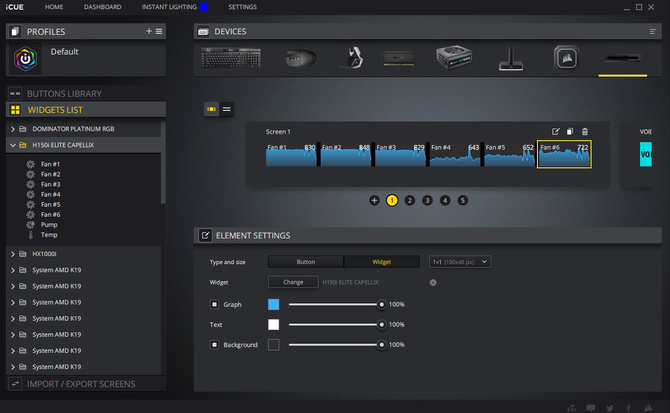Open the chat feedback icon in footer
The height and width of the screenshot is (413, 670).
pos(591,408)
